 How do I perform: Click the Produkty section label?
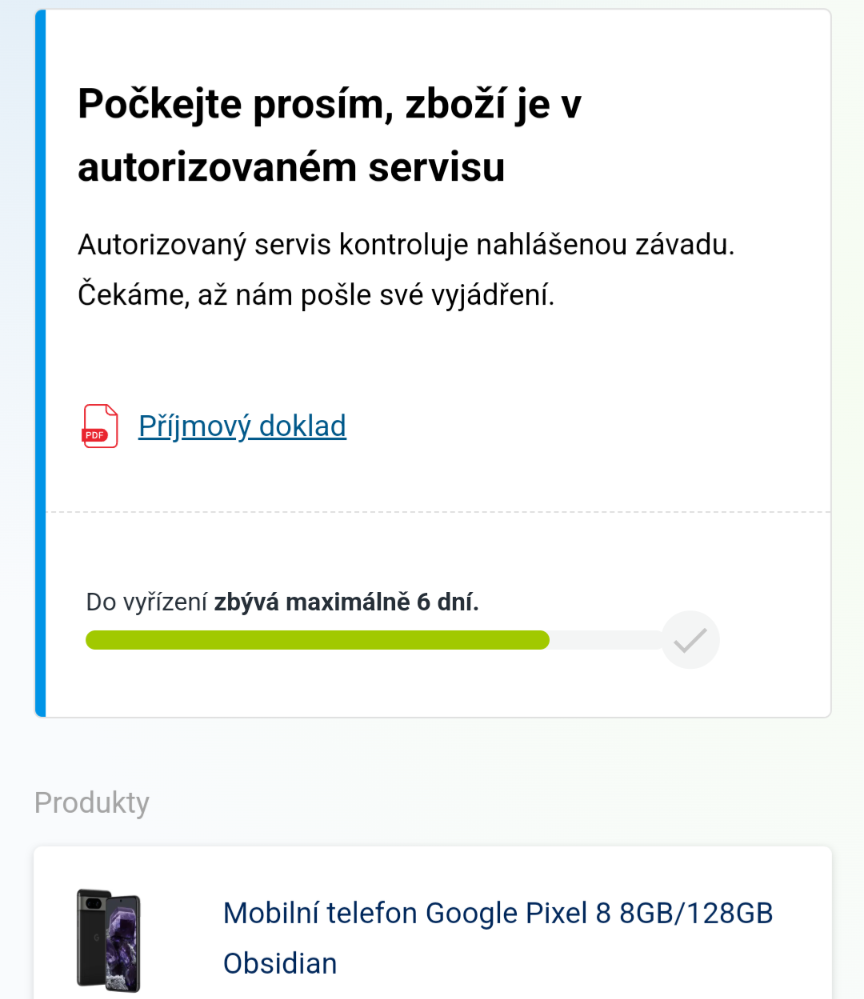click(92, 803)
